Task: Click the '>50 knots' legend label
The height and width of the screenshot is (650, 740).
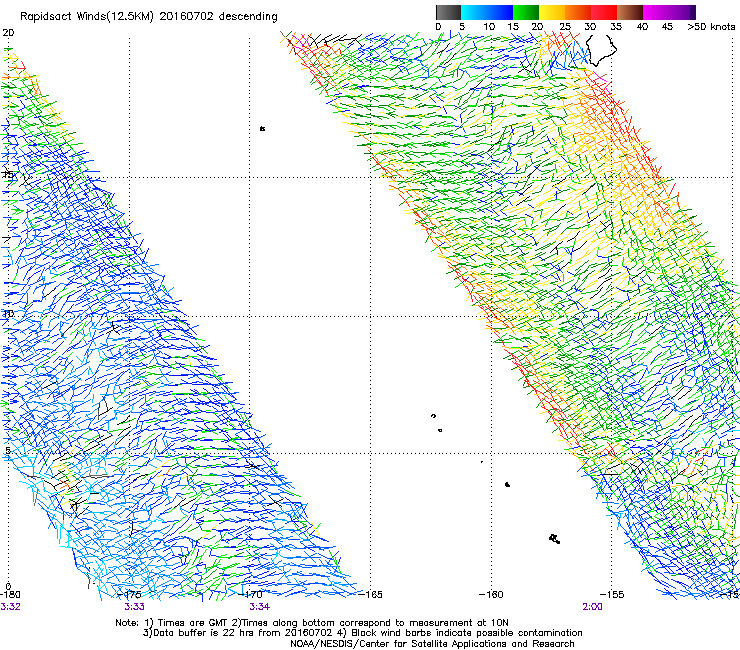Action: 711,27
